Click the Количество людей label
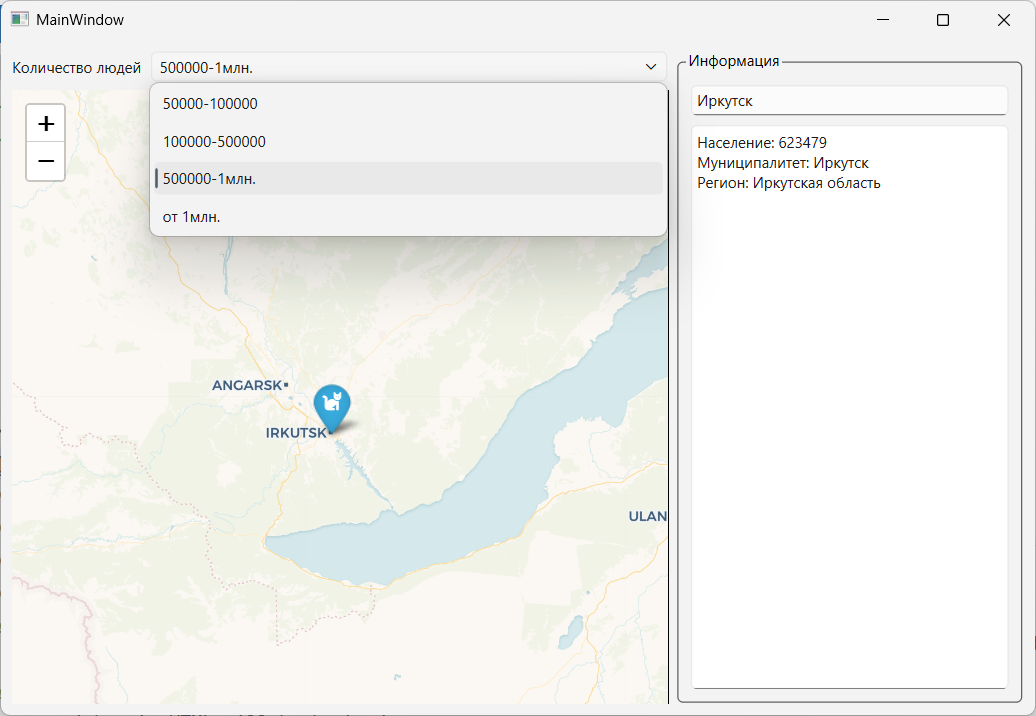Image resolution: width=1036 pixels, height=716 pixels. point(76,68)
